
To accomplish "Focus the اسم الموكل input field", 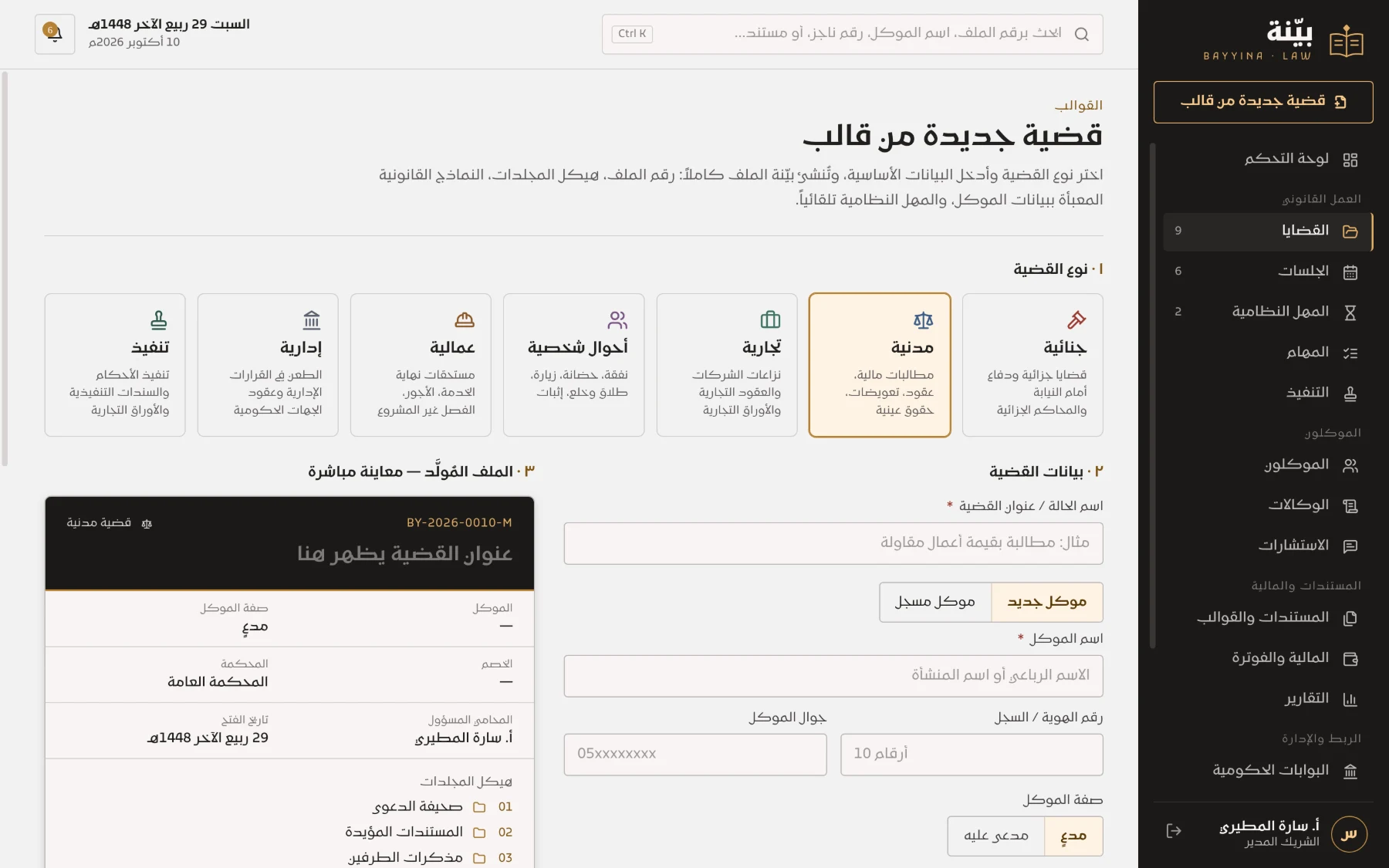I will 833,676.
